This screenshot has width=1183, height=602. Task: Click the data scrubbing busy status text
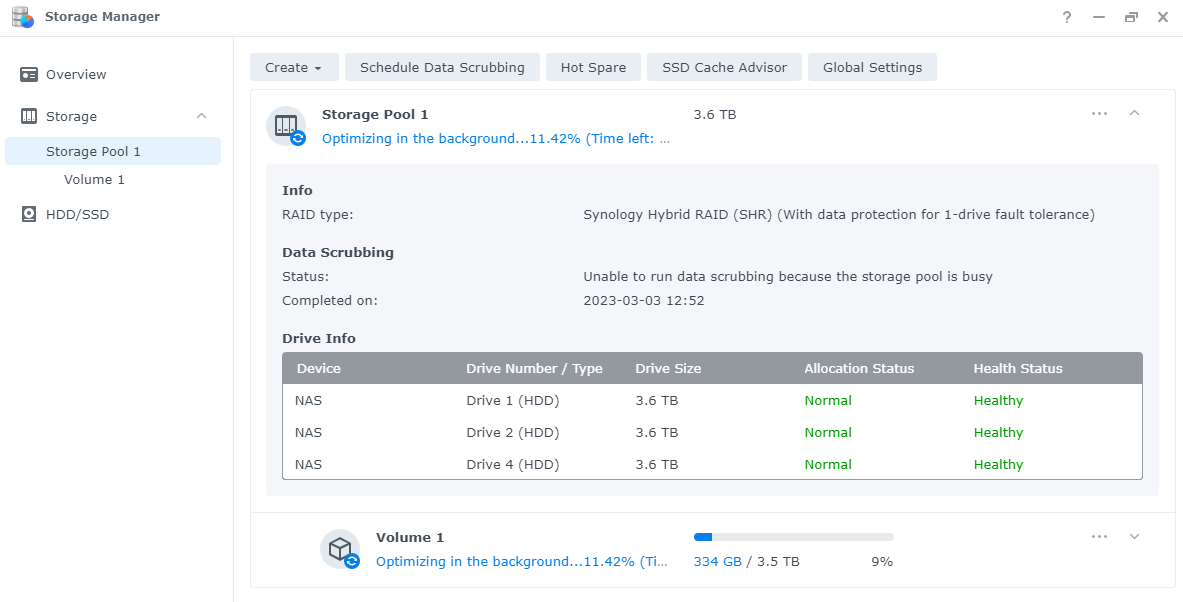pyautogui.click(x=788, y=277)
